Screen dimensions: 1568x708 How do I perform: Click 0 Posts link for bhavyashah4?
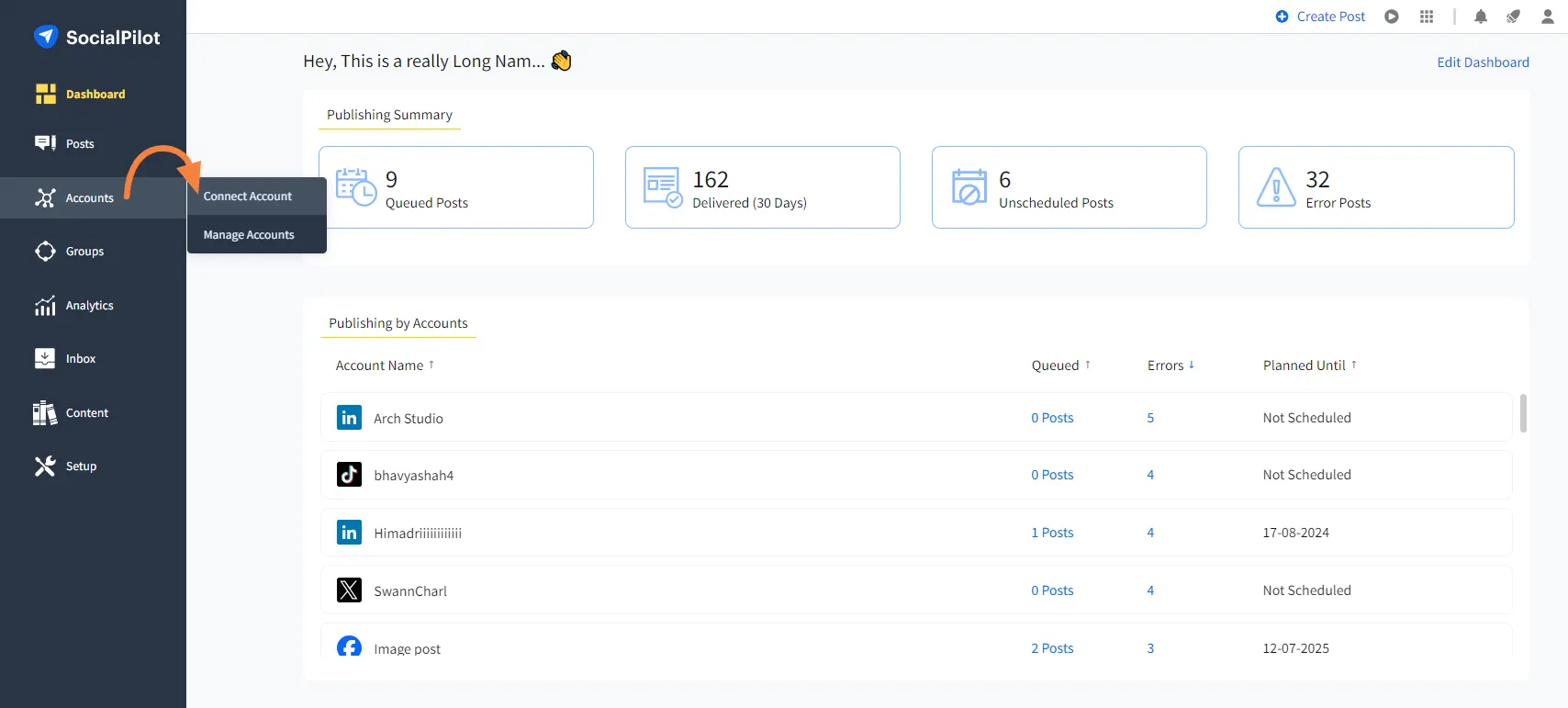click(x=1052, y=475)
